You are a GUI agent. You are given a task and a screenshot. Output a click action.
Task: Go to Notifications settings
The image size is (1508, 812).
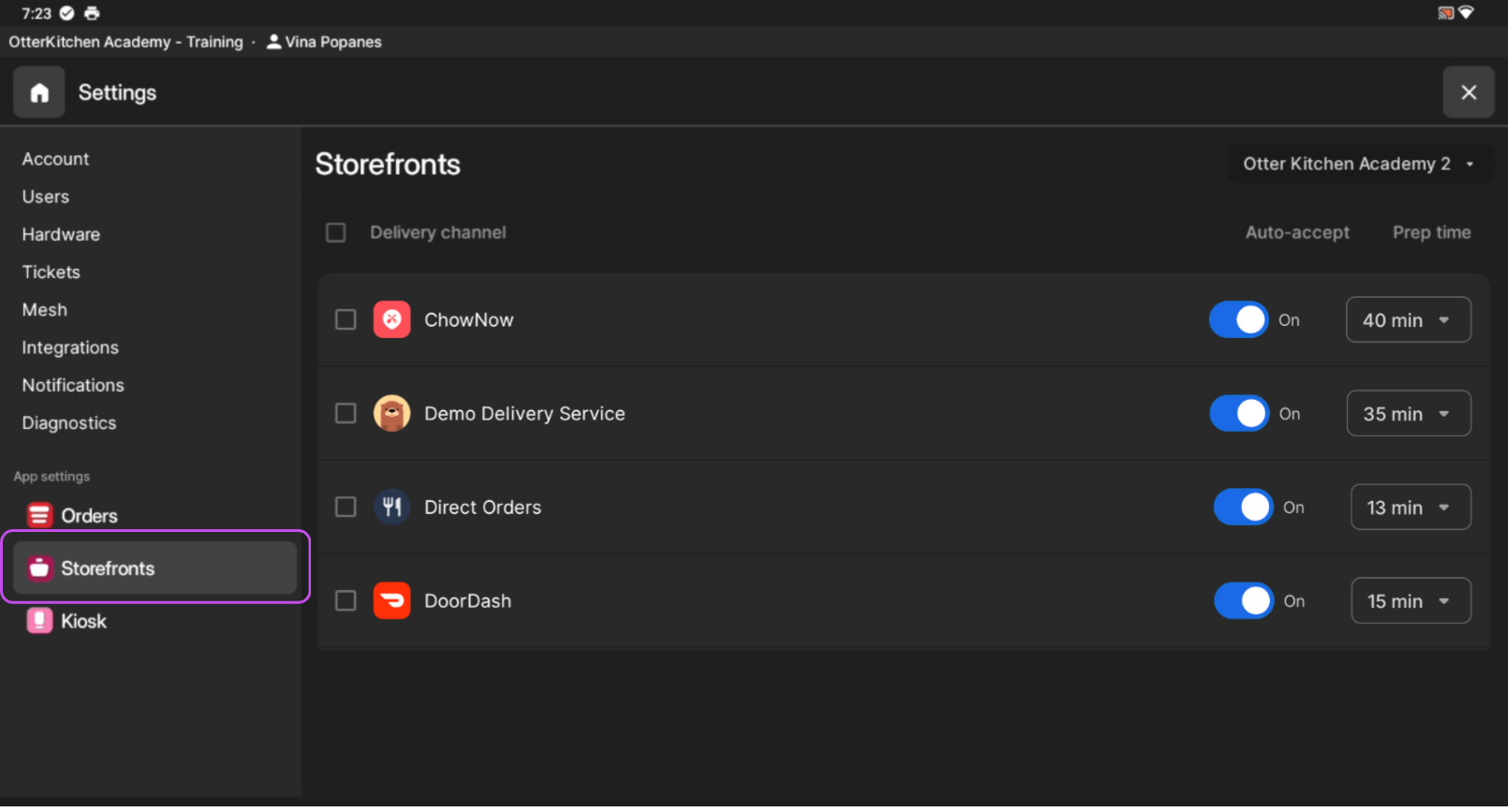point(73,385)
